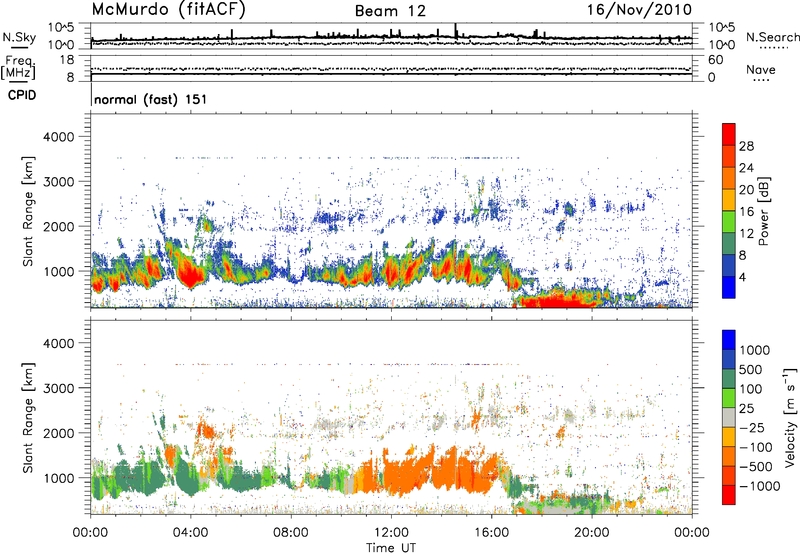The height and width of the screenshot is (554, 800).
Task: Click the gray -25 to 25 Velocity colorbar segment
Action: click(x=729, y=417)
